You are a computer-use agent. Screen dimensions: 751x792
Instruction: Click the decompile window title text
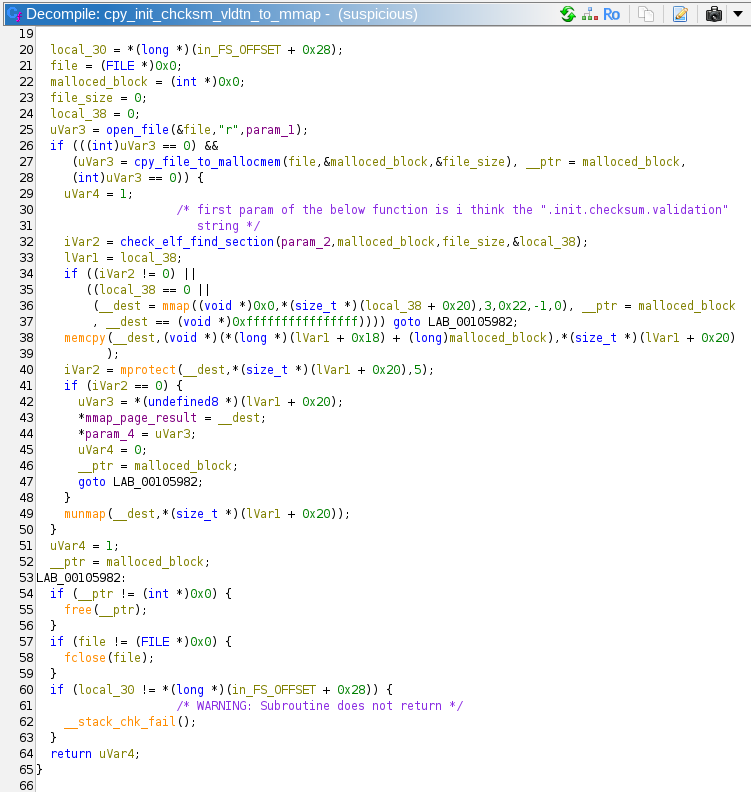(x=222, y=14)
